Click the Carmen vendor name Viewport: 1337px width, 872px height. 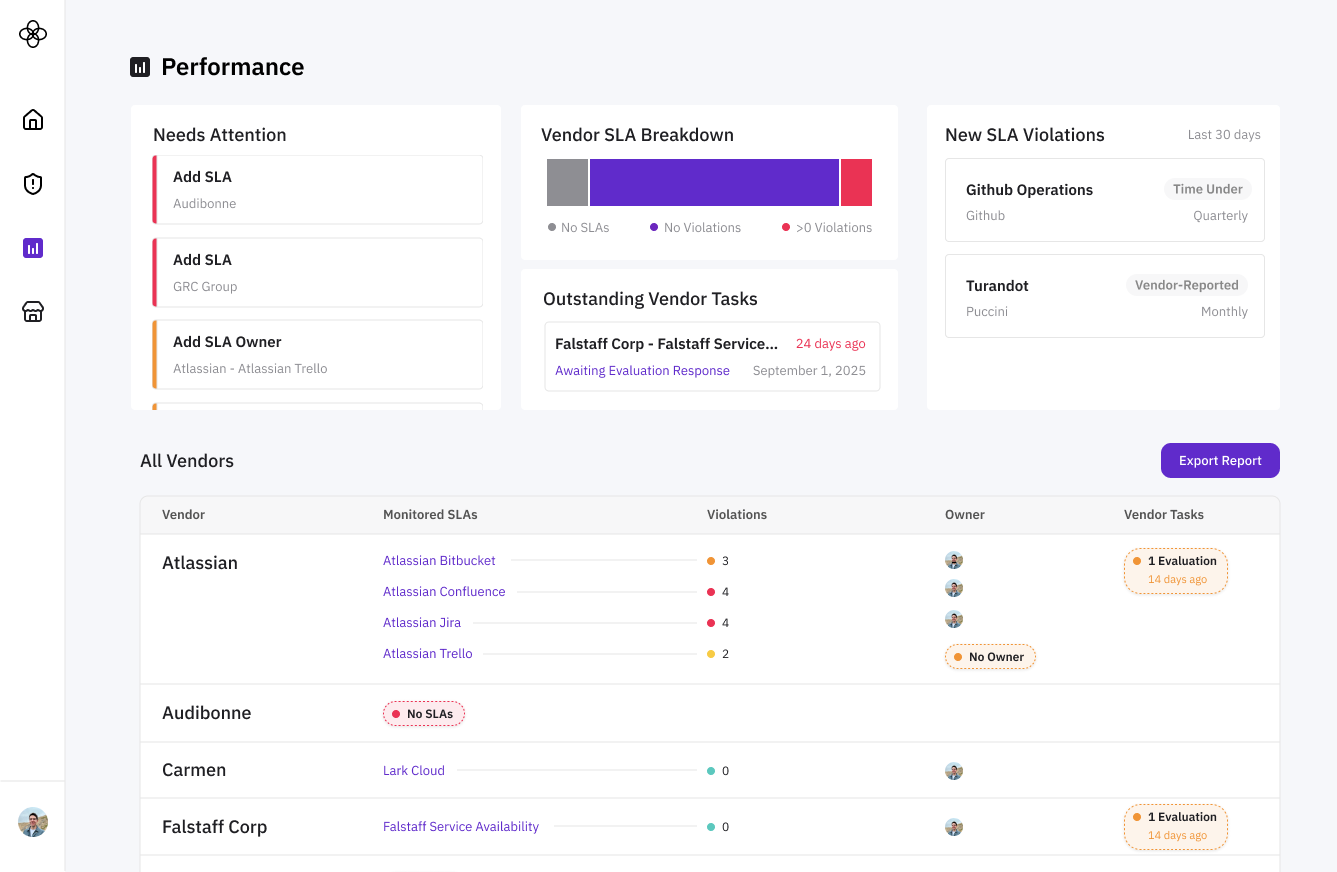tap(194, 770)
